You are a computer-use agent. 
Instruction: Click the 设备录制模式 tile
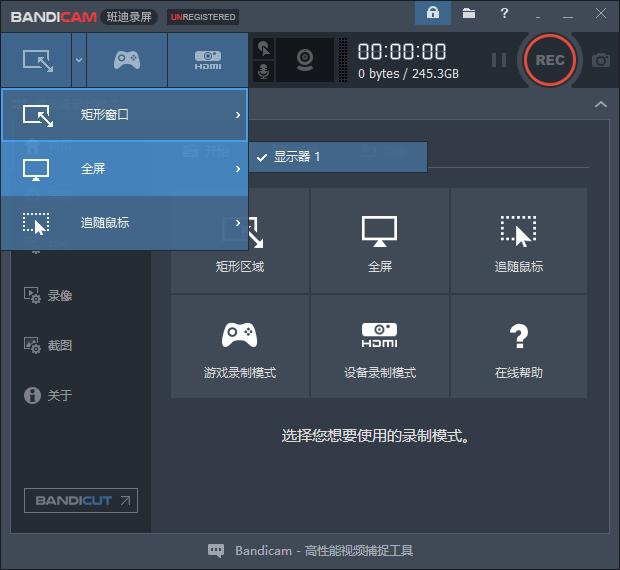tap(380, 346)
